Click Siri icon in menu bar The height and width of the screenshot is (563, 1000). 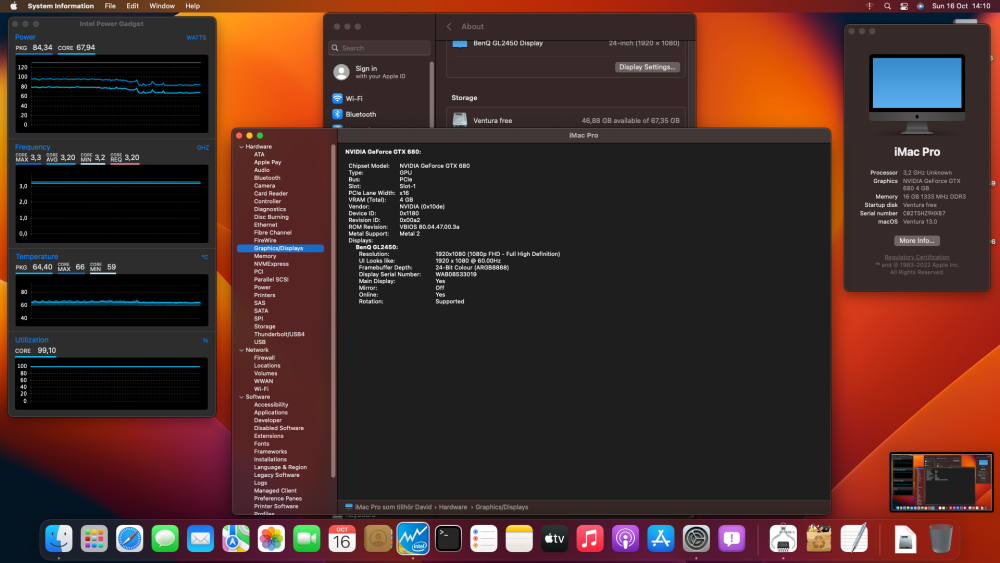click(x=920, y=6)
